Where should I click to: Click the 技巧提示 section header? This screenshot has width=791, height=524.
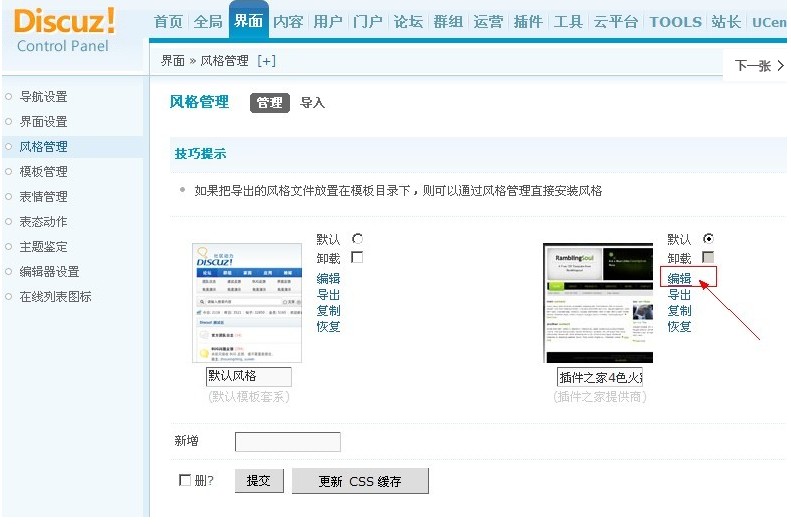coord(200,154)
